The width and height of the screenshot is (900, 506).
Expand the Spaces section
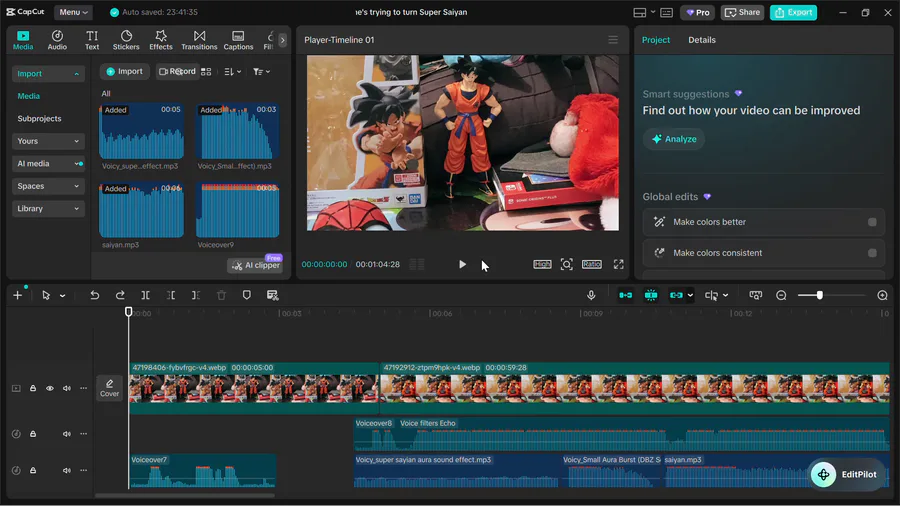pos(48,186)
